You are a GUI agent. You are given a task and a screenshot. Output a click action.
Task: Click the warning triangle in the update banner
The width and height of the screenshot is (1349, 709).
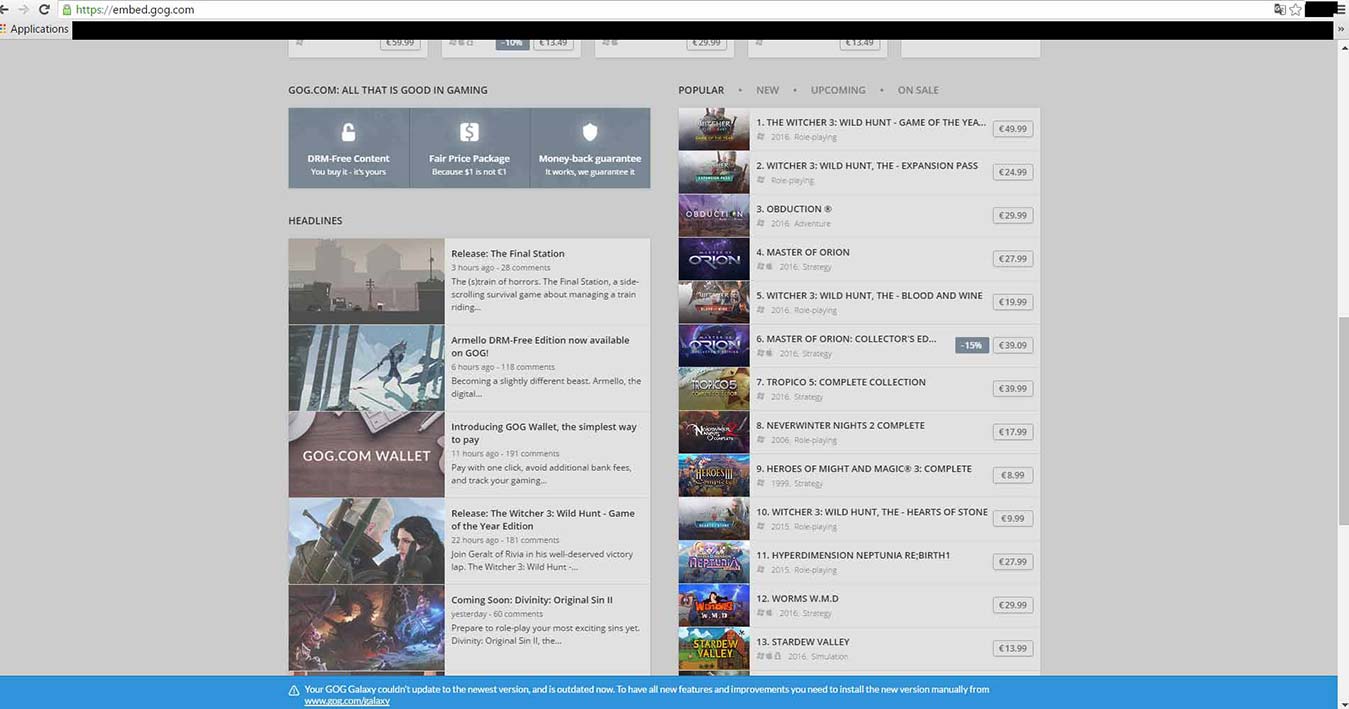[x=294, y=690]
